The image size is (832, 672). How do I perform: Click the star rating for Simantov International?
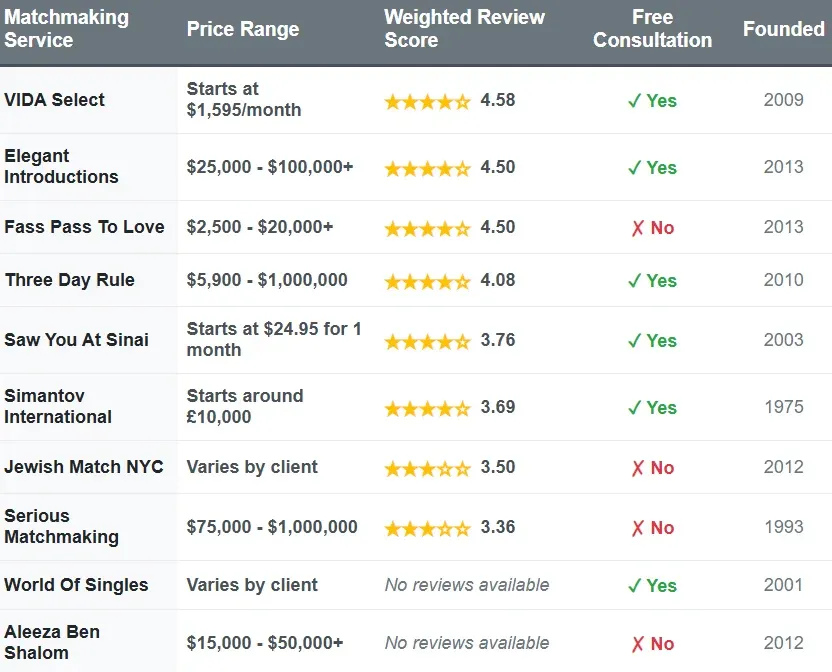tap(427, 408)
